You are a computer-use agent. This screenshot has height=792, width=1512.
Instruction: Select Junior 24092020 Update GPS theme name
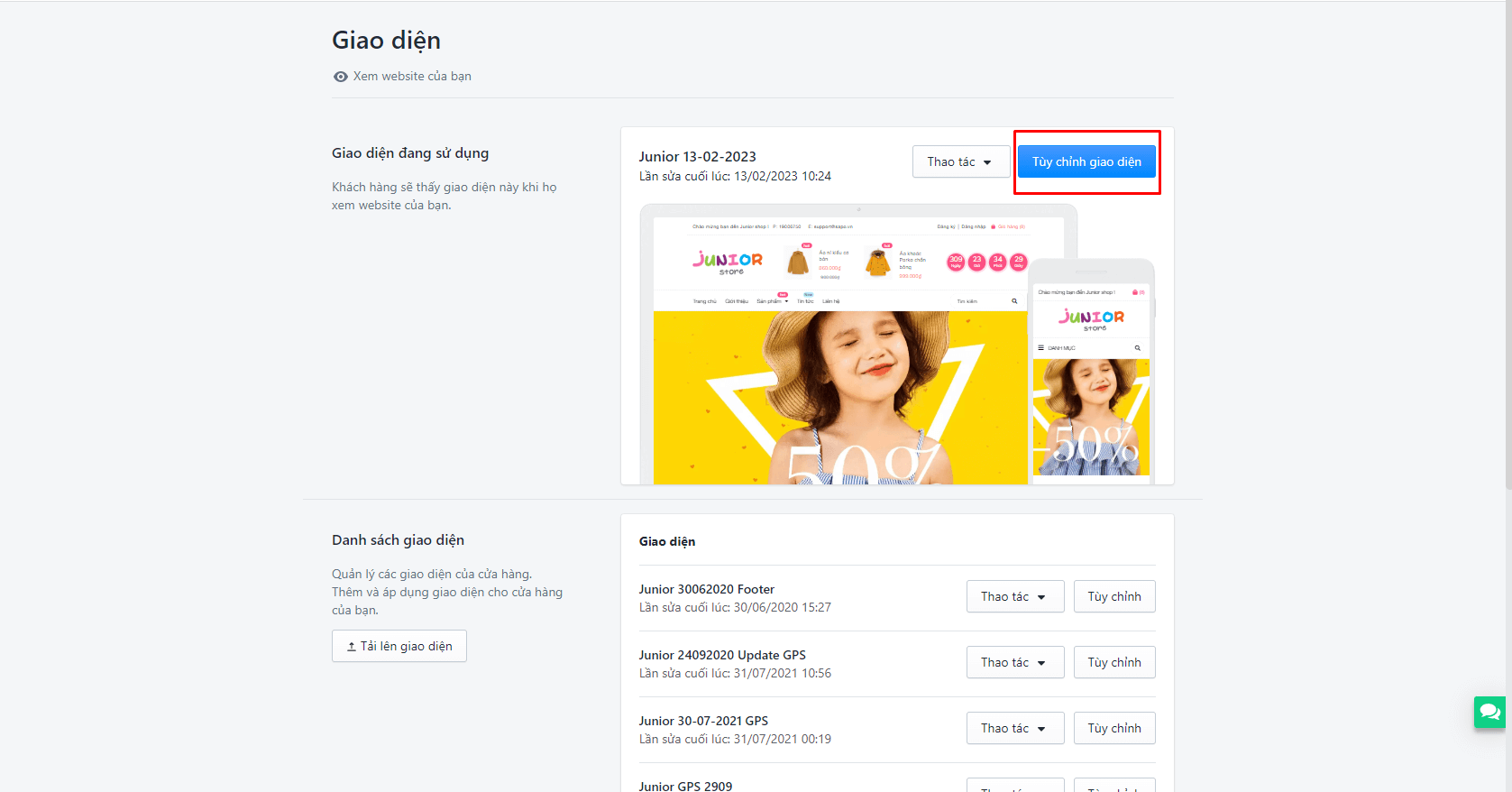(x=722, y=656)
